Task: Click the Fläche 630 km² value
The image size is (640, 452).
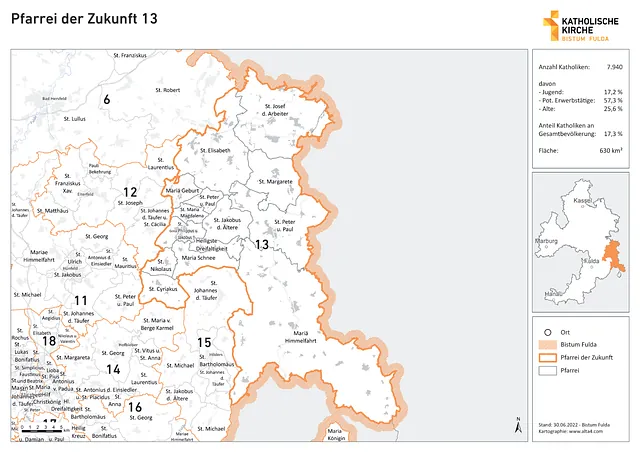Action: [x=611, y=149]
